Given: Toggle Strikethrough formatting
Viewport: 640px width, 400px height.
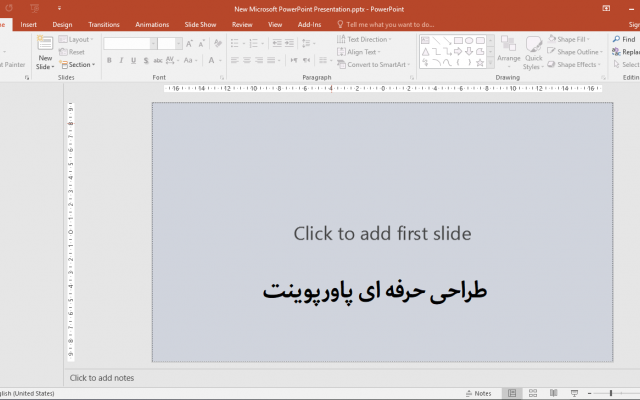Looking at the screenshot, I should pos(158,60).
